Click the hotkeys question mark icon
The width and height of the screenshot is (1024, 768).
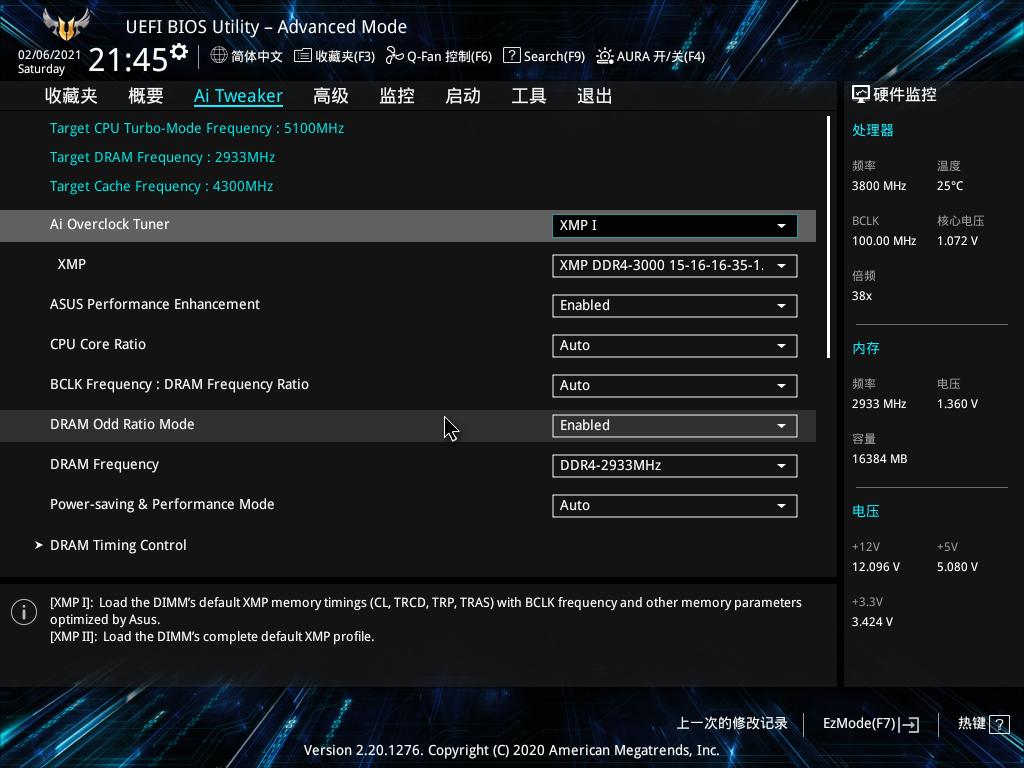coord(999,724)
